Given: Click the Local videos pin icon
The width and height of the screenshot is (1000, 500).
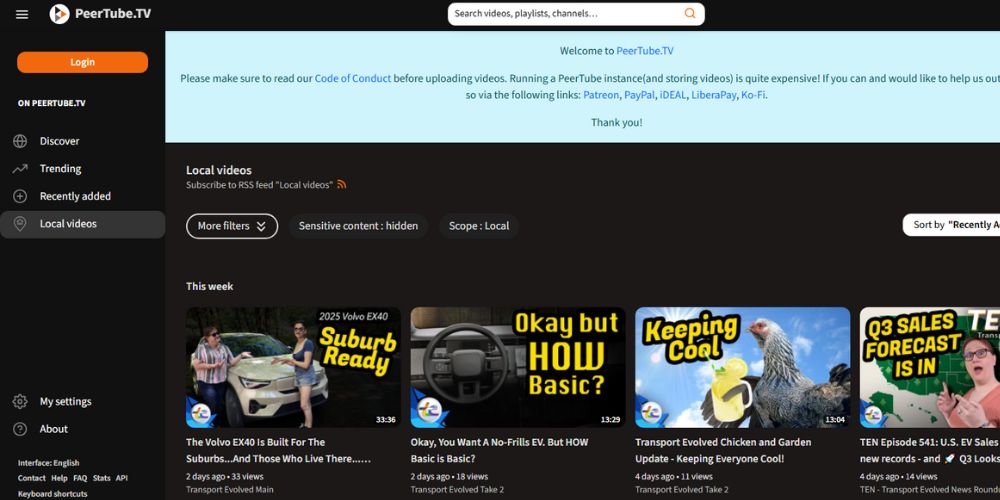Looking at the screenshot, I should (x=20, y=224).
